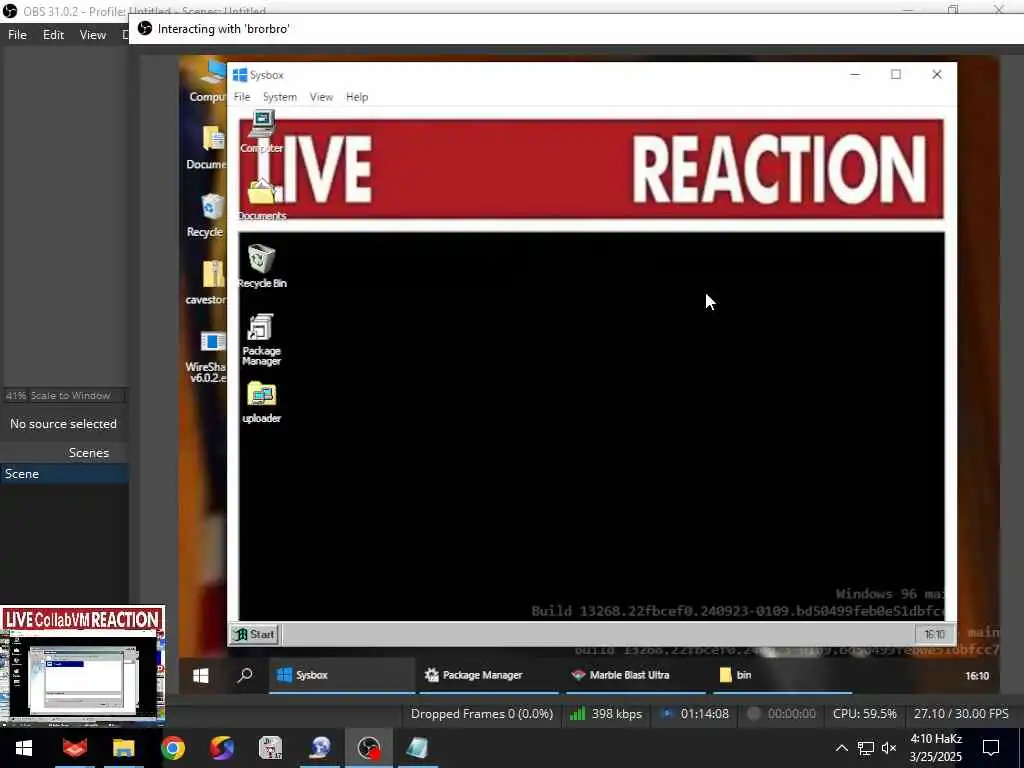This screenshot has width=1024, height=768.
Task: Open the 41% Scale to Window dropdown
Action: point(64,395)
